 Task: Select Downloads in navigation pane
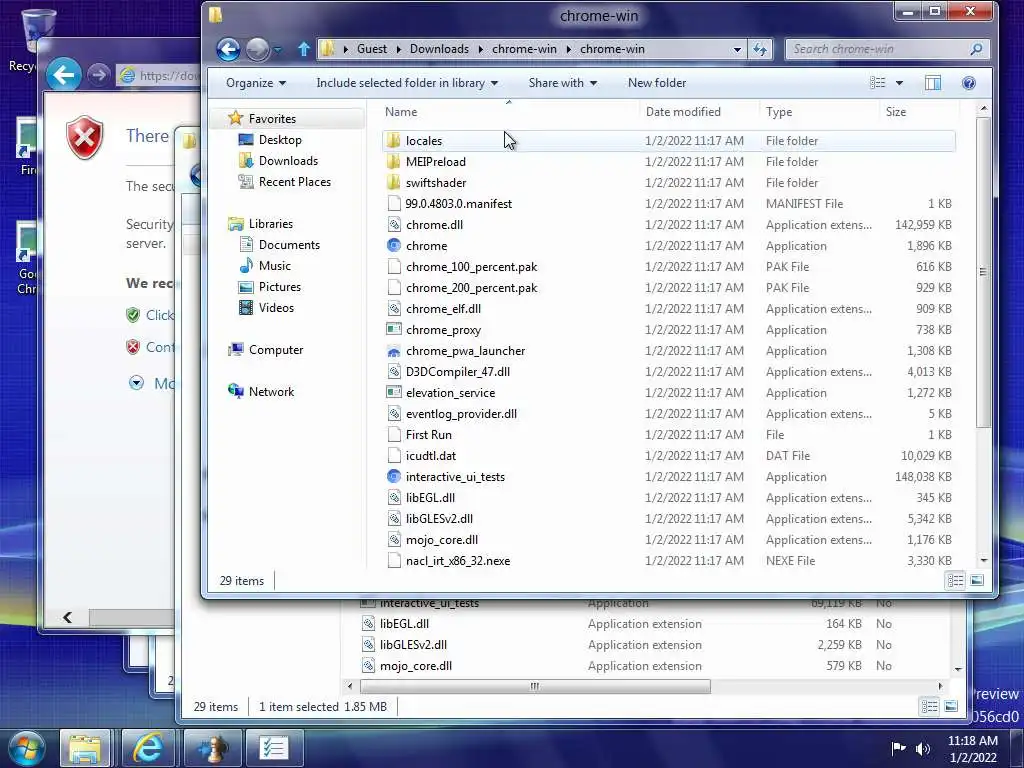288,161
